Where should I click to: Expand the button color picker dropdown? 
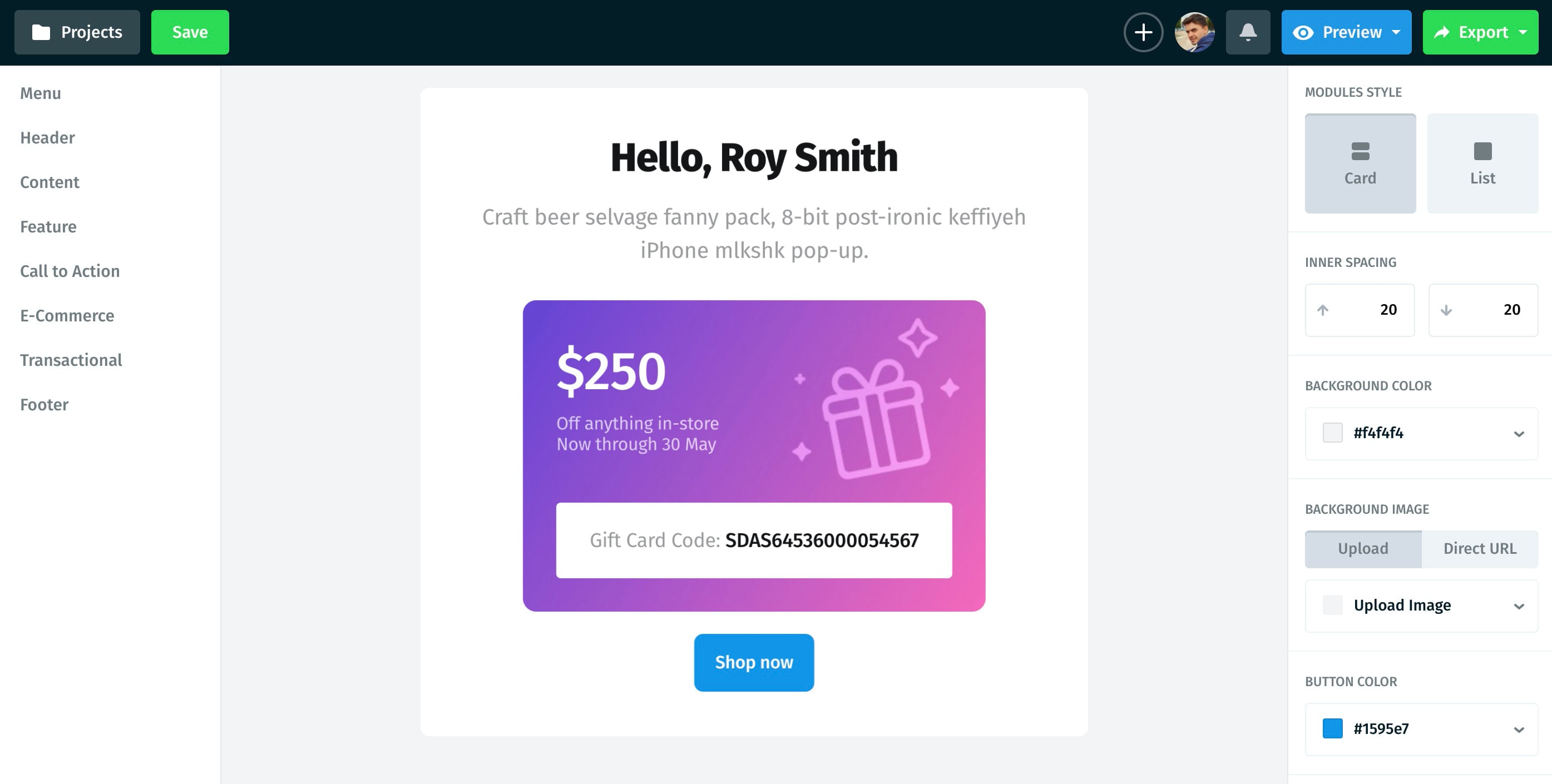click(1518, 727)
